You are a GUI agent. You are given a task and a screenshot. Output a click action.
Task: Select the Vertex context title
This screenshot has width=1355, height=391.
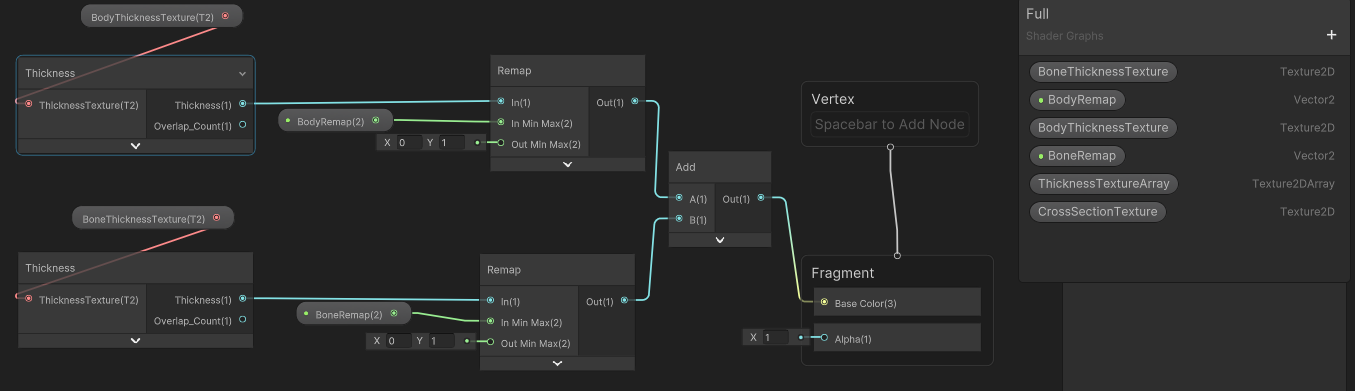coord(832,99)
